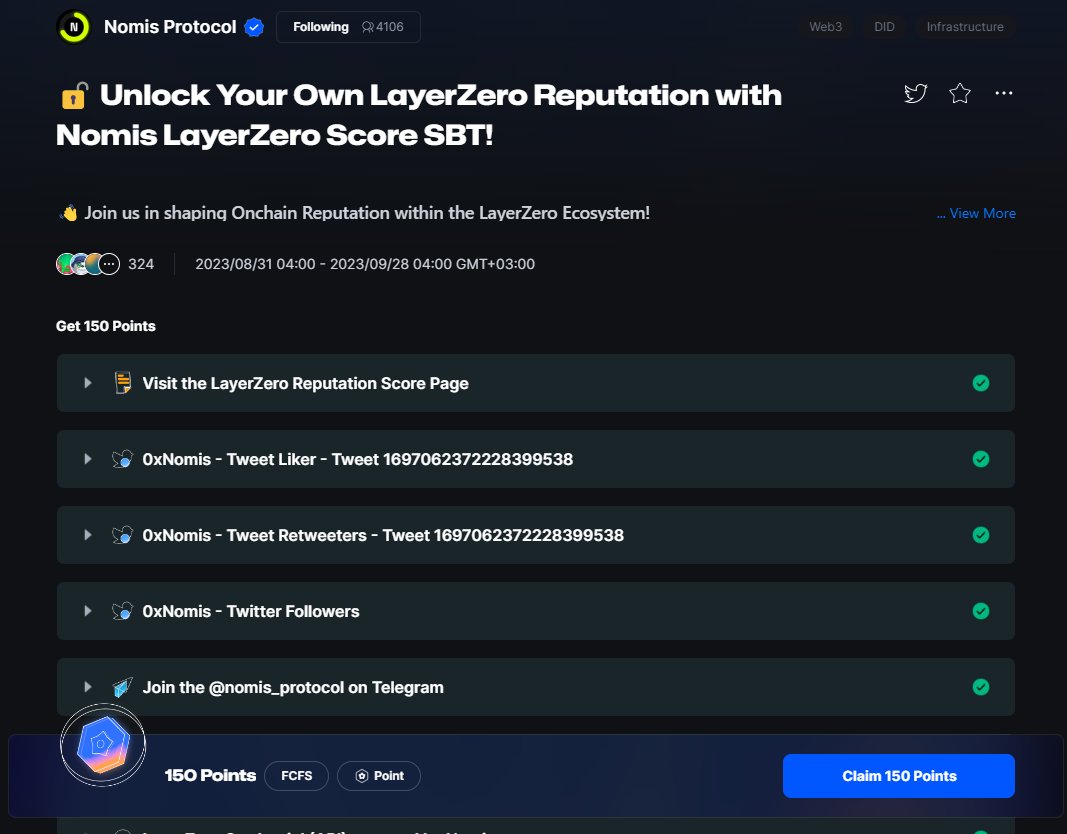Expand the 0xNomis Tweet Retweeters task
Image resolution: width=1067 pixels, height=834 pixels.
(x=88, y=535)
